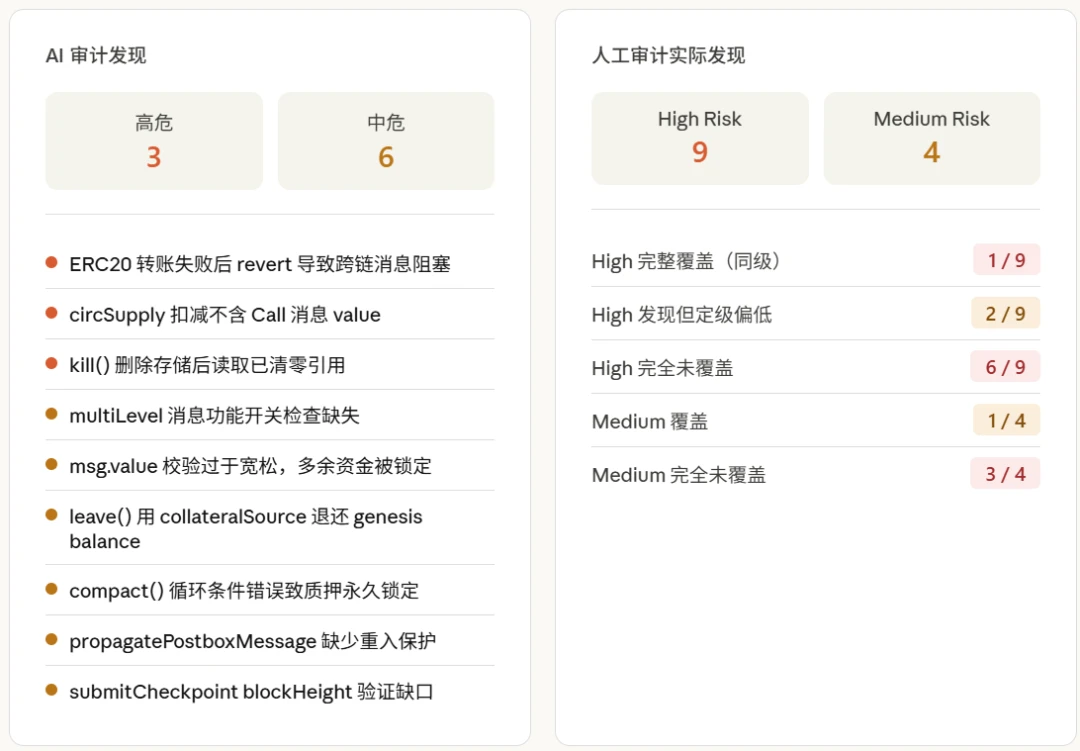Click the orange bullet beside multiLevel finding

click(x=51, y=414)
